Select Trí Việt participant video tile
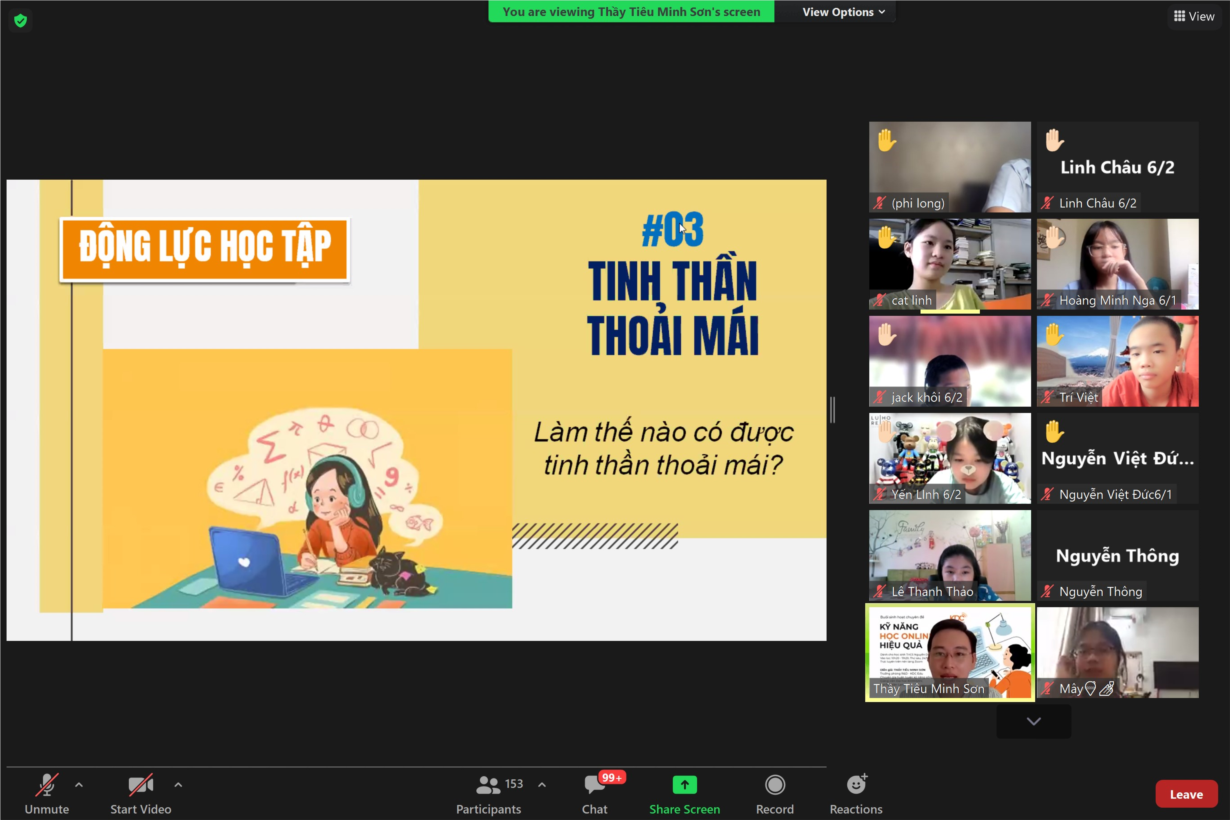1230x820 pixels. click(x=1117, y=361)
